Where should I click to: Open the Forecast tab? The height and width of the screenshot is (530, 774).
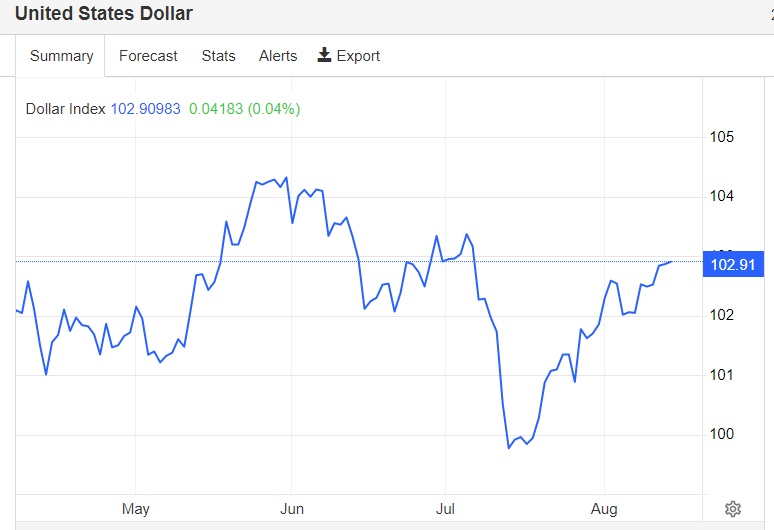148,56
